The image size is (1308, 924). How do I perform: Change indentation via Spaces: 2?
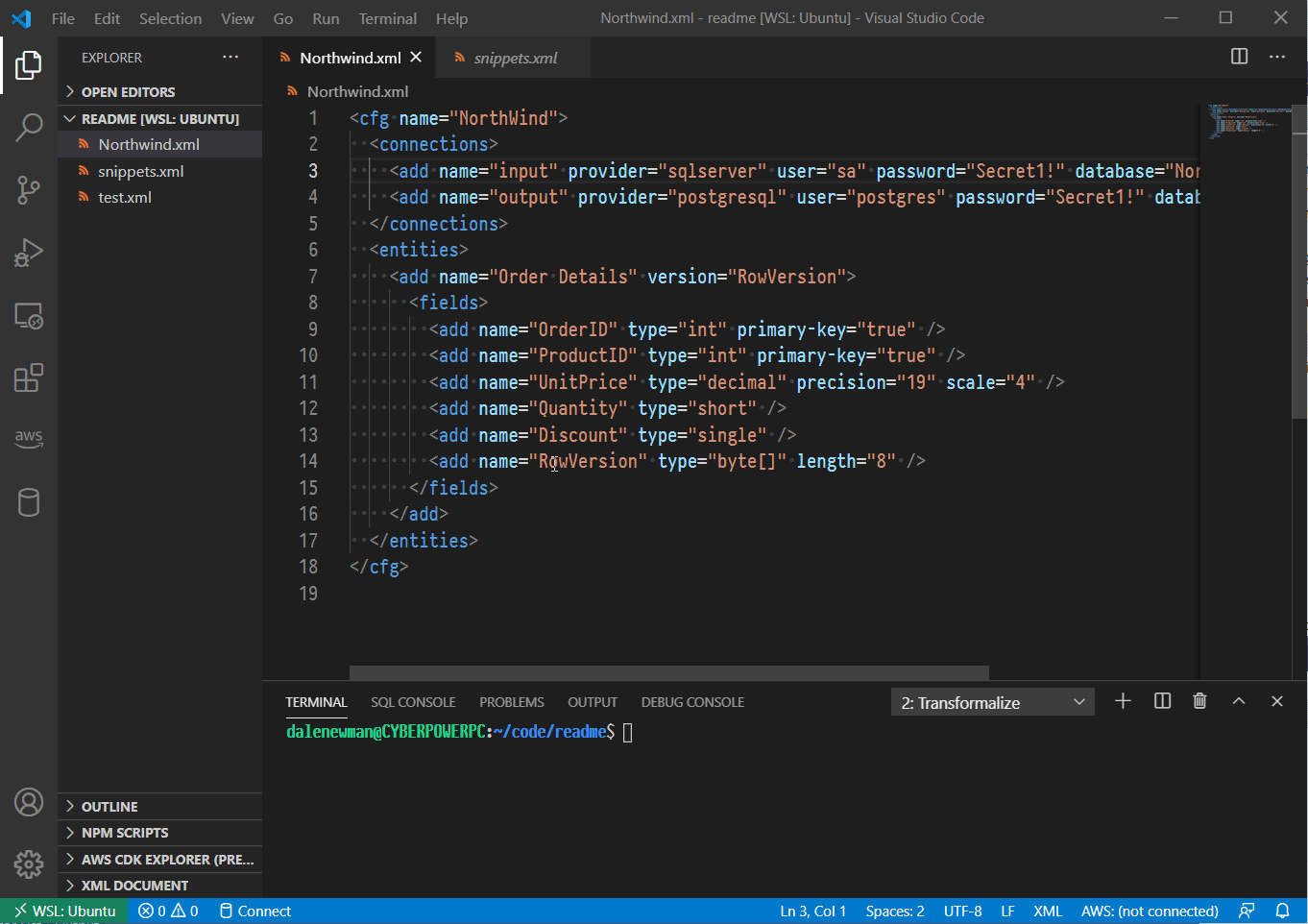pos(894,911)
